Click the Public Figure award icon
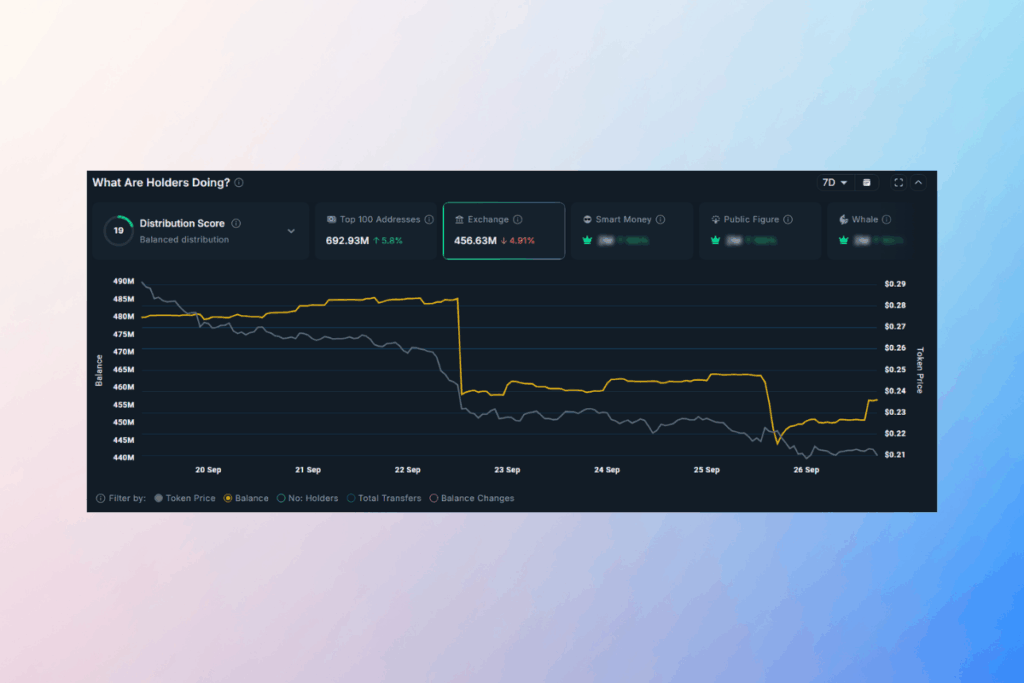Image resolution: width=1024 pixels, height=683 pixels. (x=716, y=219)
